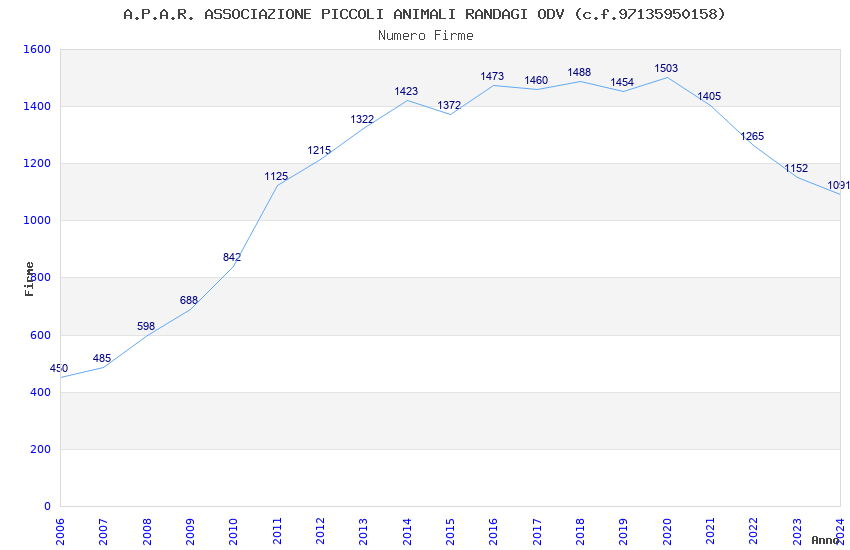Screen dimensions: 850x550
Task: Click the 2008 x-axis year label
Action: 147,532
